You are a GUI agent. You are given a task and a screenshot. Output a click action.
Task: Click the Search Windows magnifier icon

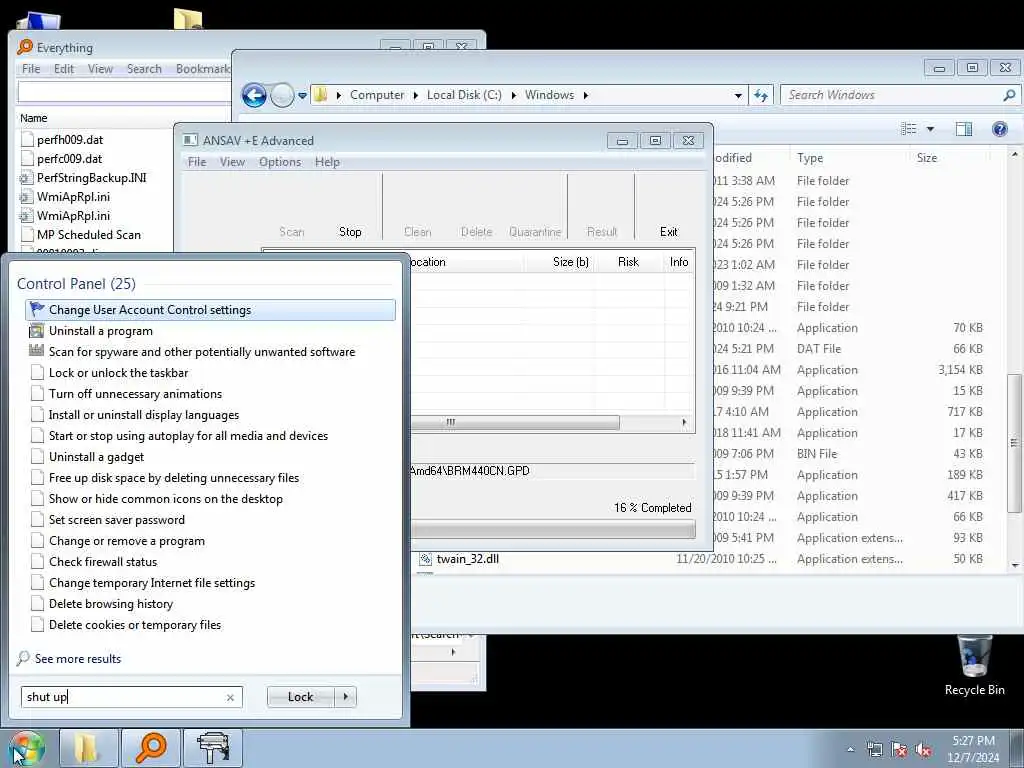click(1009, 95)
